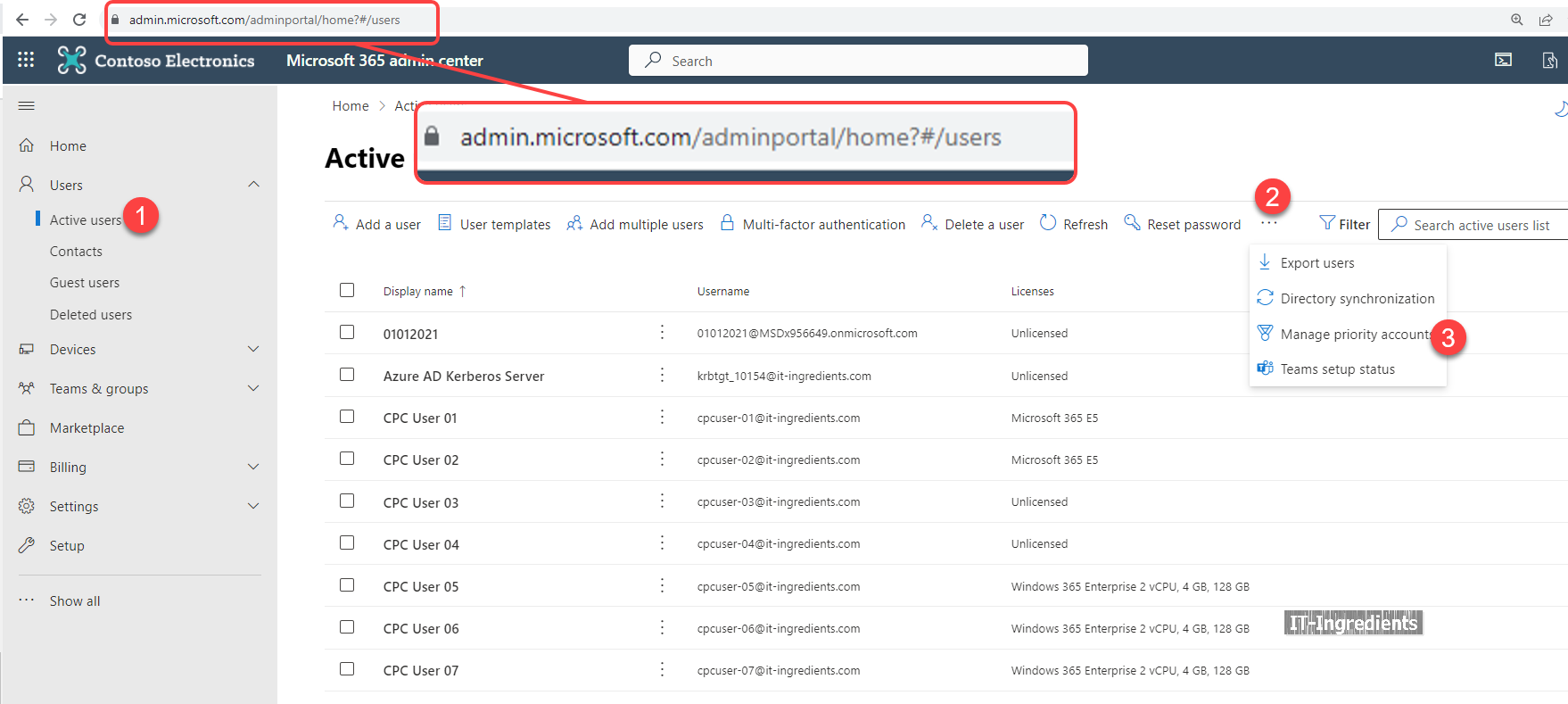
Task: Click the Contoso Electronics logo icon
Action: pos(71,60)
